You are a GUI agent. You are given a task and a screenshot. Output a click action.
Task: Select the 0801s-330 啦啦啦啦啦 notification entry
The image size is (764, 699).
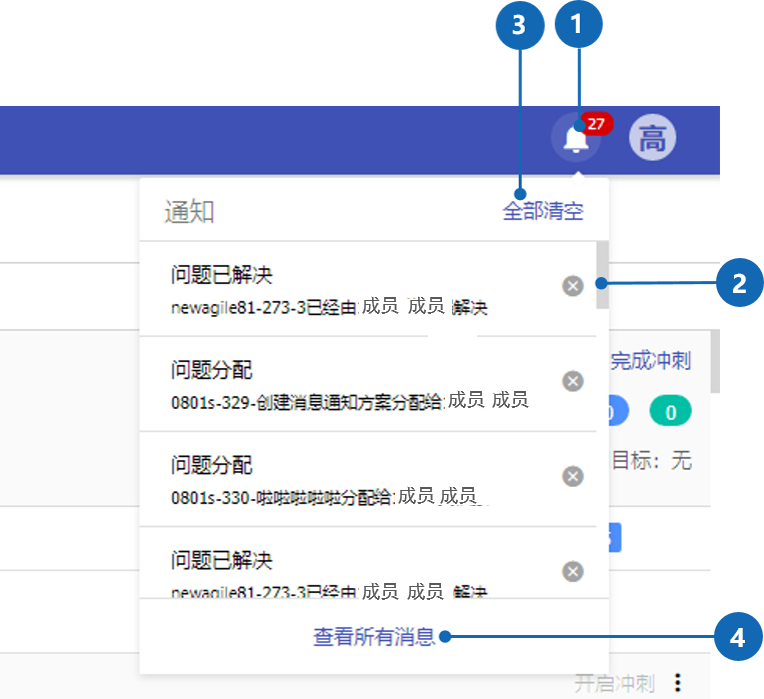pos(350,478)
